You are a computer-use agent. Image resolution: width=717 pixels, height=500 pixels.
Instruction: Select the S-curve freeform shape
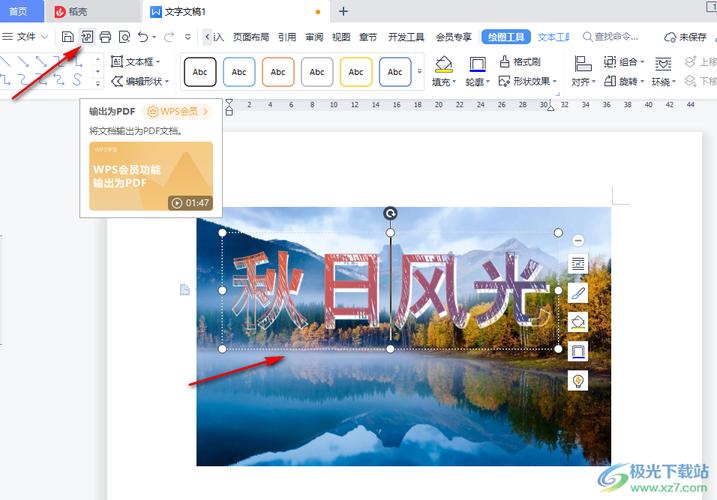pyautogui.click(x=77, y=80)
